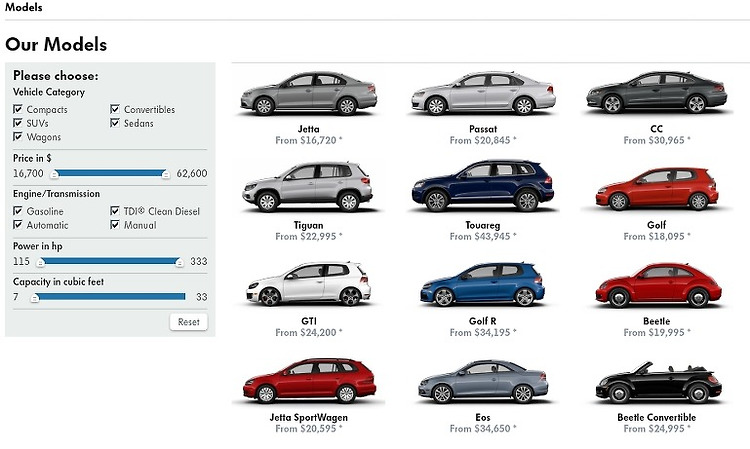Viewport: 750px width, 449px height.
Task: Select the silver Tiguan SUV image
Action: click(x=308, y=187)
